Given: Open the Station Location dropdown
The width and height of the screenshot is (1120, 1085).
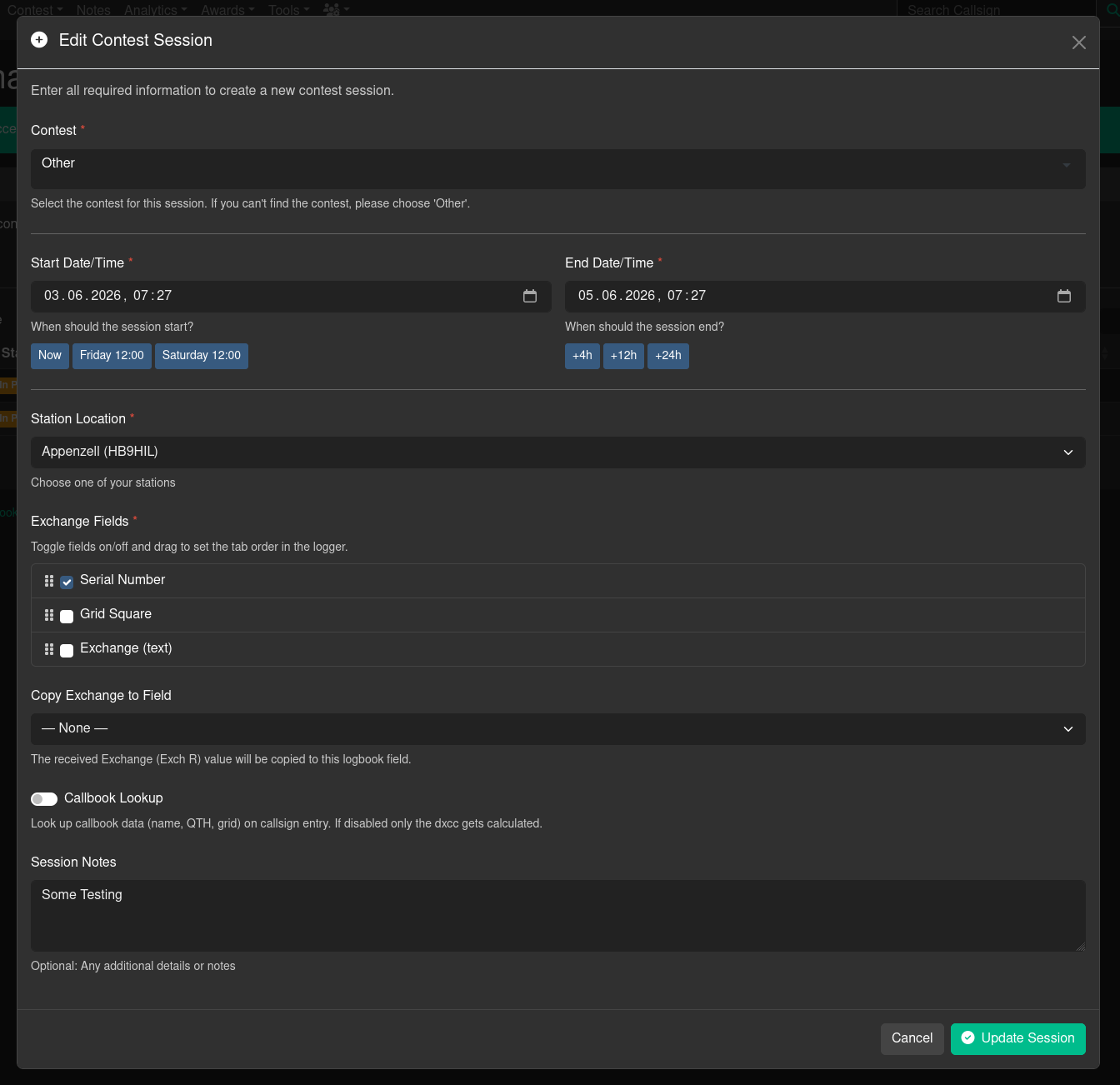Looking at the screenshot, I should pos(558,452).
